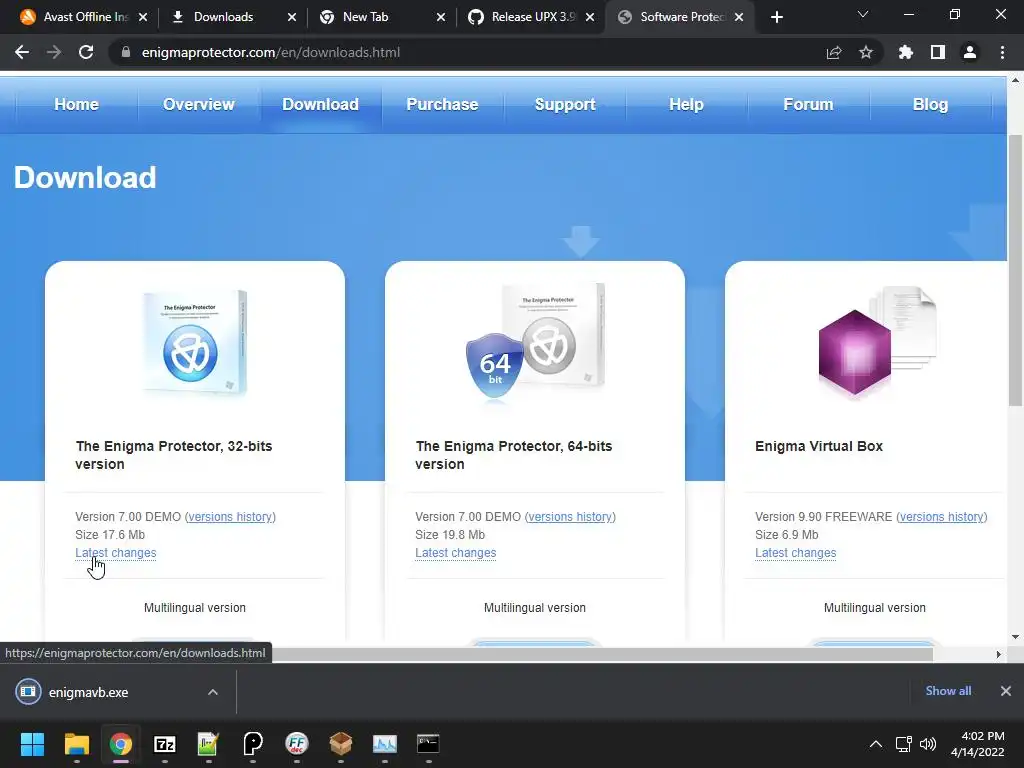Open Chrome side panel

coord(937,52)
